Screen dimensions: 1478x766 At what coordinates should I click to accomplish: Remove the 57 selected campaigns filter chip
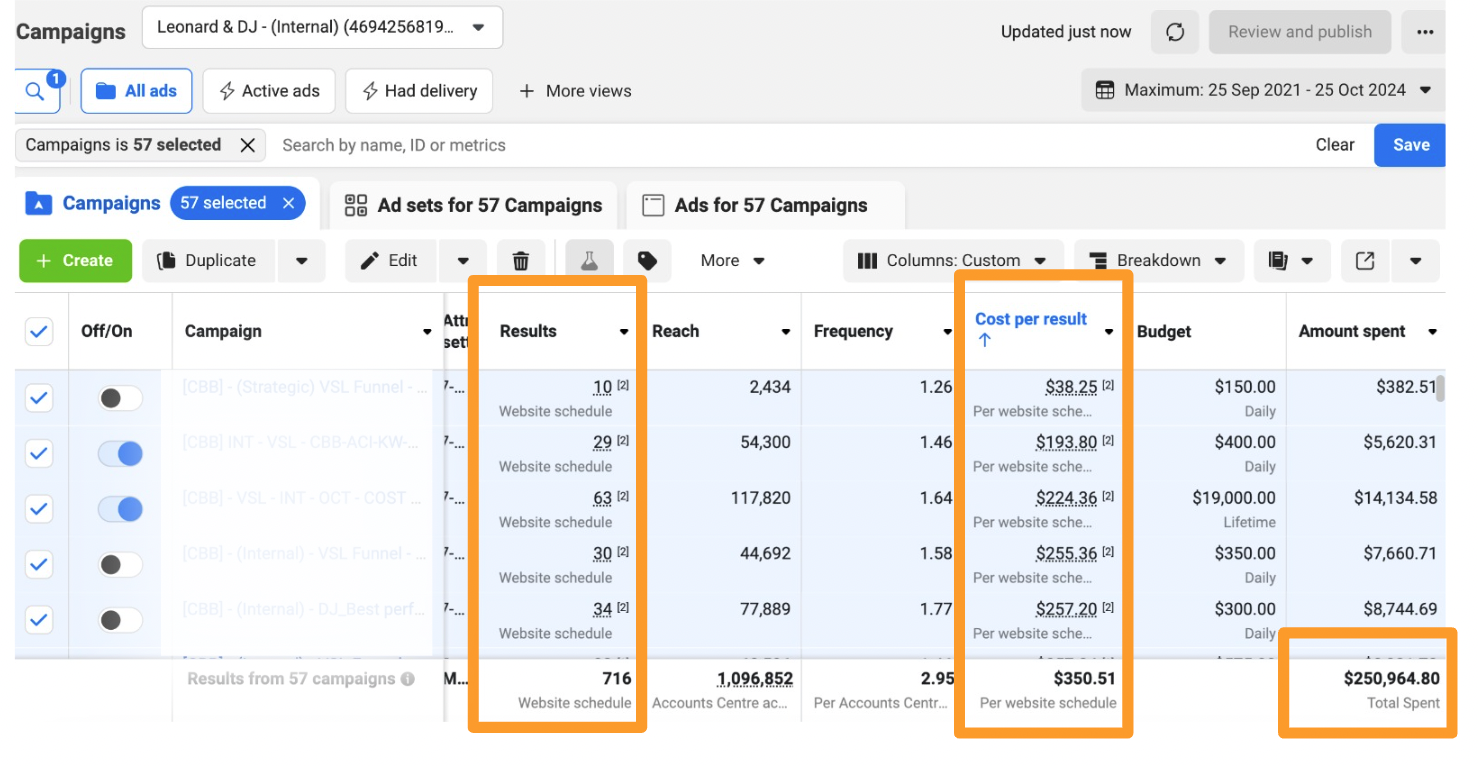tap(248, 145)
